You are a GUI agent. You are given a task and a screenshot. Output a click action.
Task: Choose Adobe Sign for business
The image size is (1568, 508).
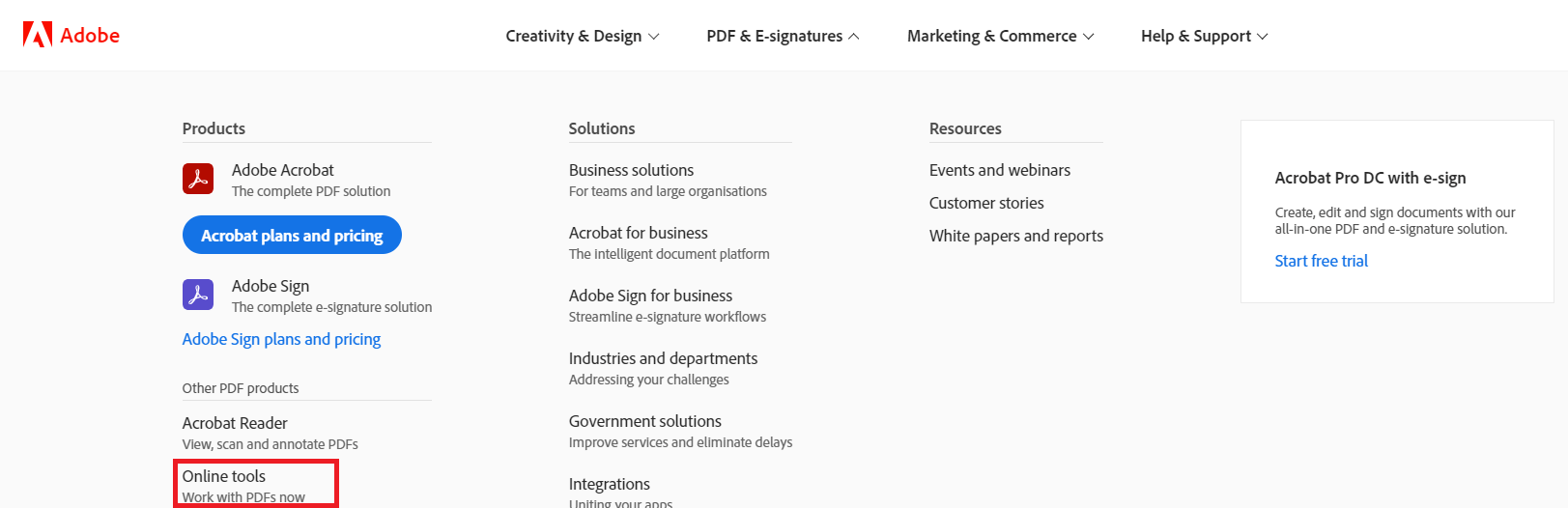click(x=650, y=296)
